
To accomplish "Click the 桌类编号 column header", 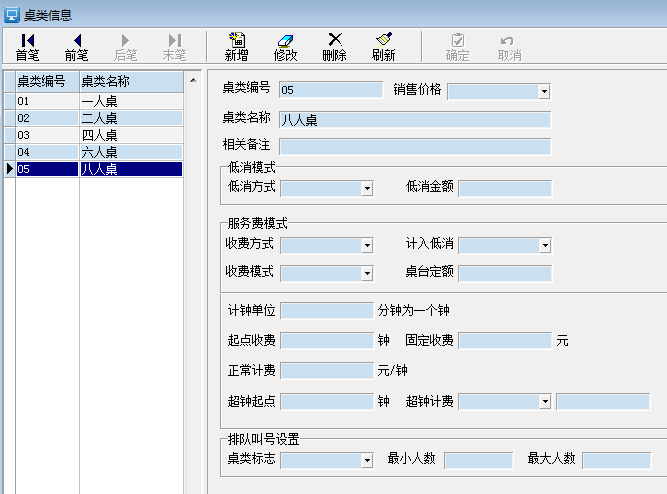I will [x=46, y=81].
